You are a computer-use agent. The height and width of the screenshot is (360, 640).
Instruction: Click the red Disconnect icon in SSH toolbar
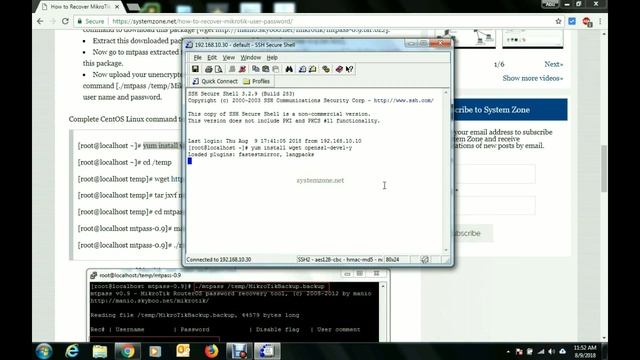pyautogui.click(x=242, y=69)
